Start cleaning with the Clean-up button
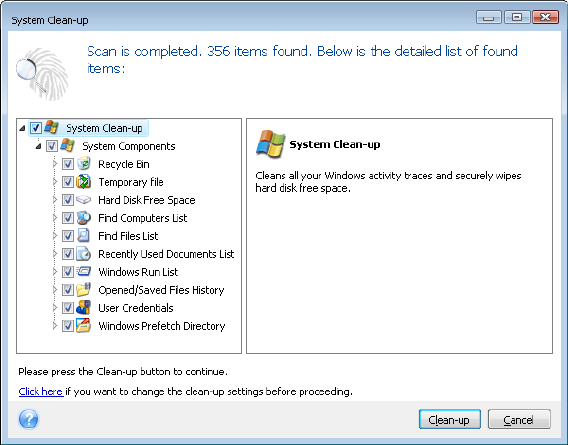The image size is (568, 445). [450, 419]
